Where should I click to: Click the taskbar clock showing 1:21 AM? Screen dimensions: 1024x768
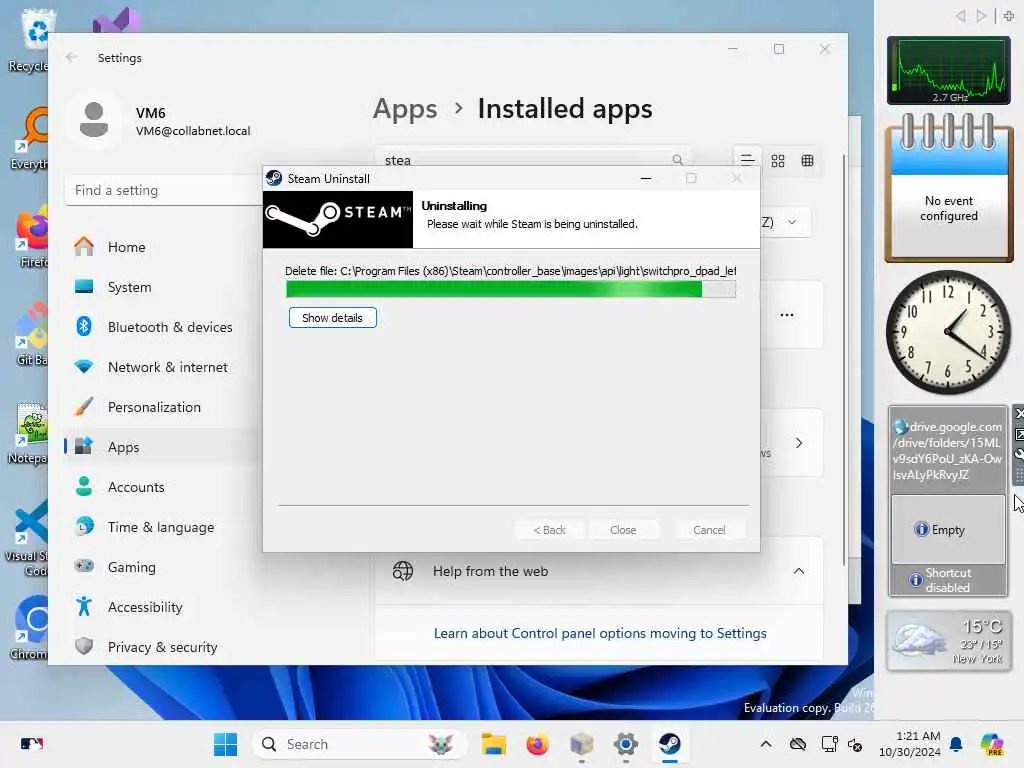(910, 744)
